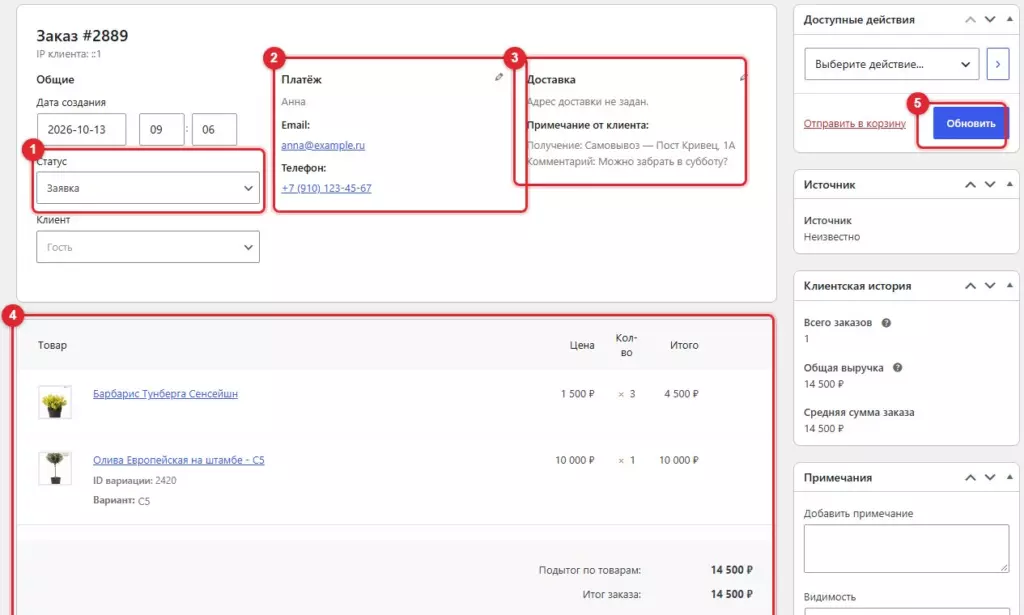Click the 10 000 ₽ line total
The height and width of the screenshot is (615, 1024).
coord(679,460)
